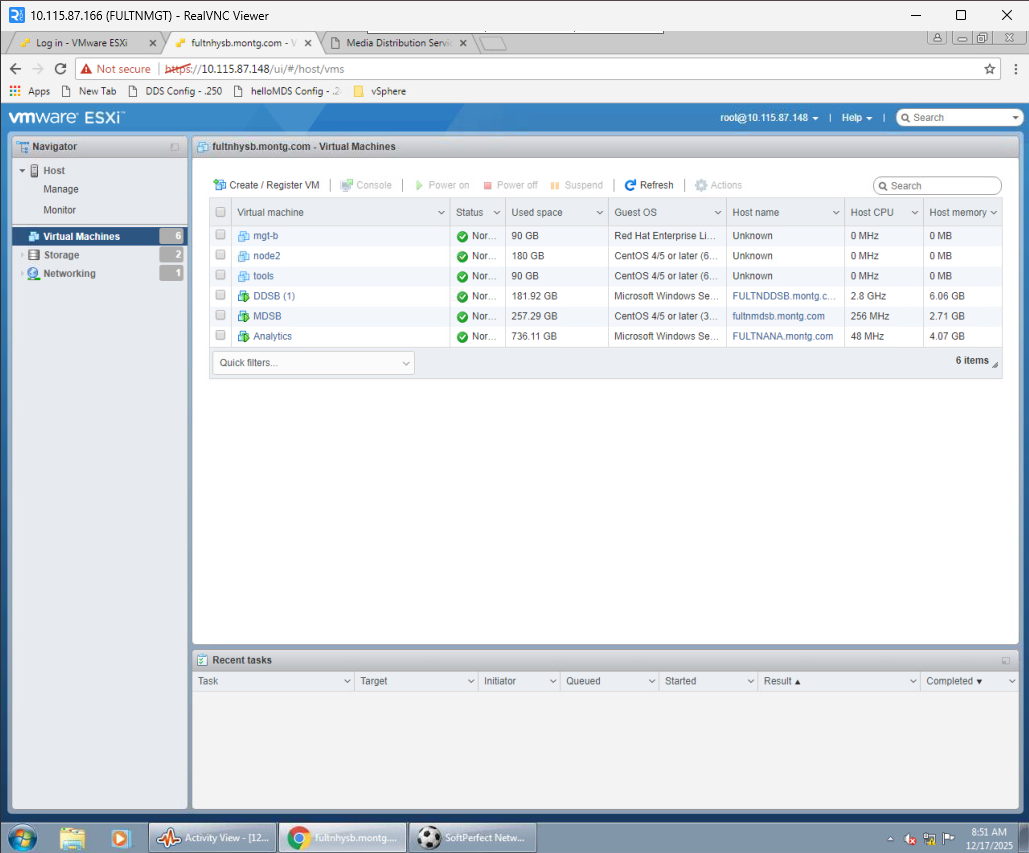Viewport: 1029px width, 853px height.
Task: Check the box for MDSB row
Action: click(x=220, y=315)
